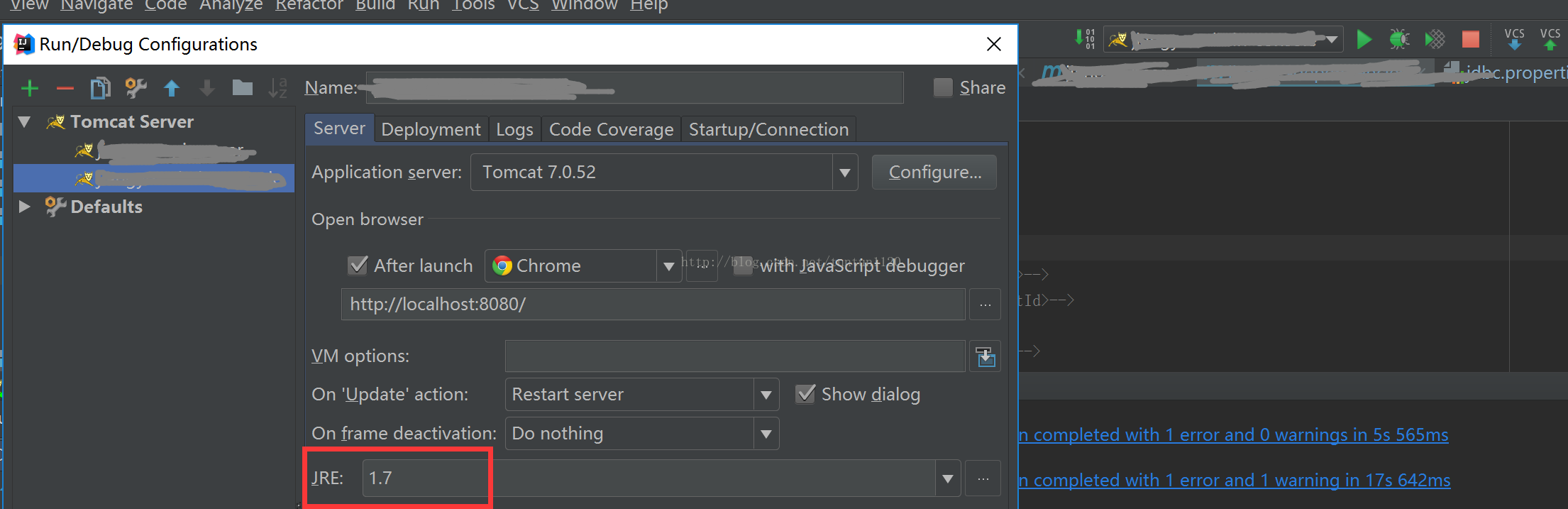Enable with JavaScript debugger checkbox
Image resolution: width=1568 pixels, height=509 pixels.
743,266
